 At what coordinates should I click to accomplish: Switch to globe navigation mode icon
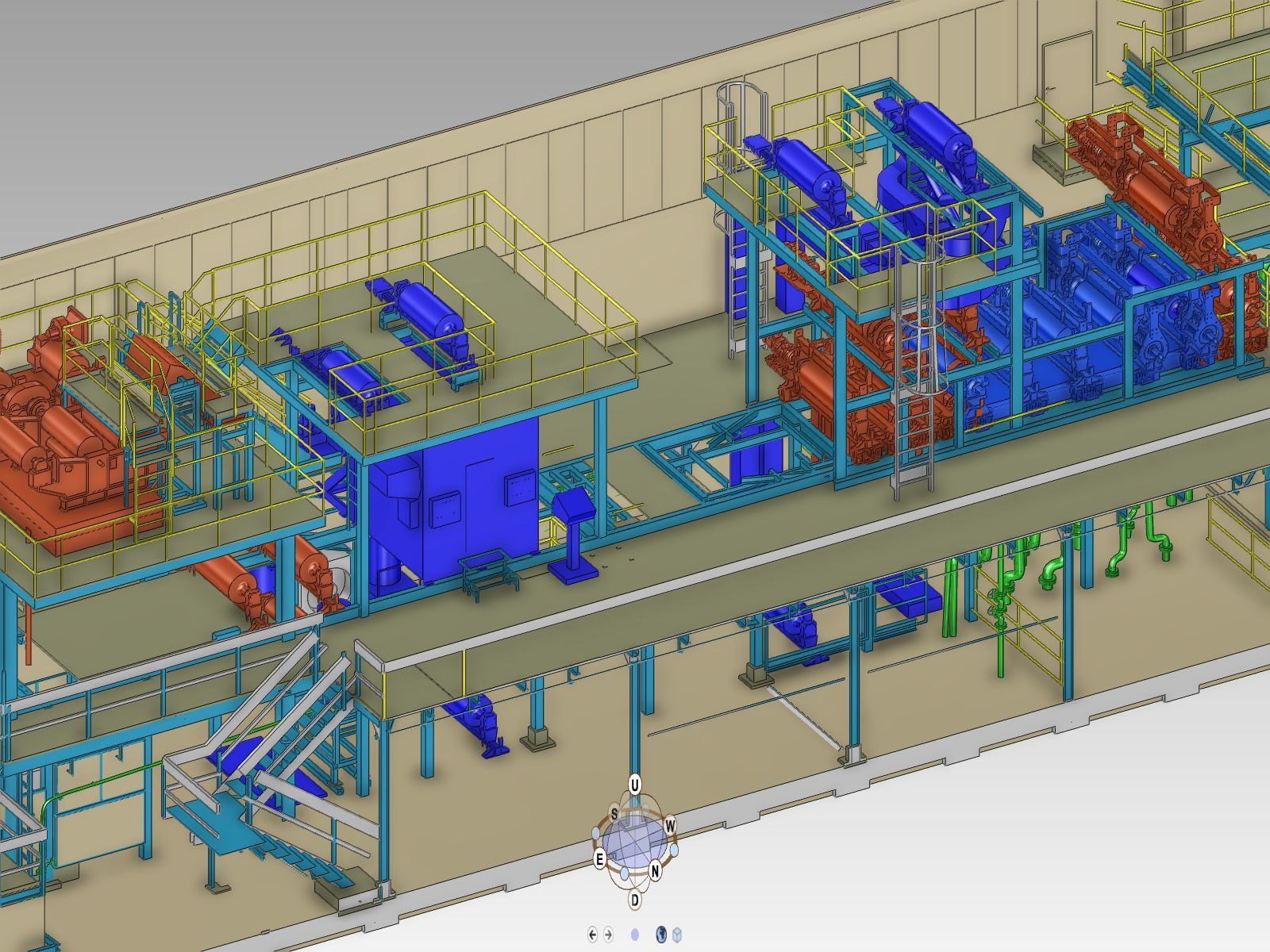(661, 935)
